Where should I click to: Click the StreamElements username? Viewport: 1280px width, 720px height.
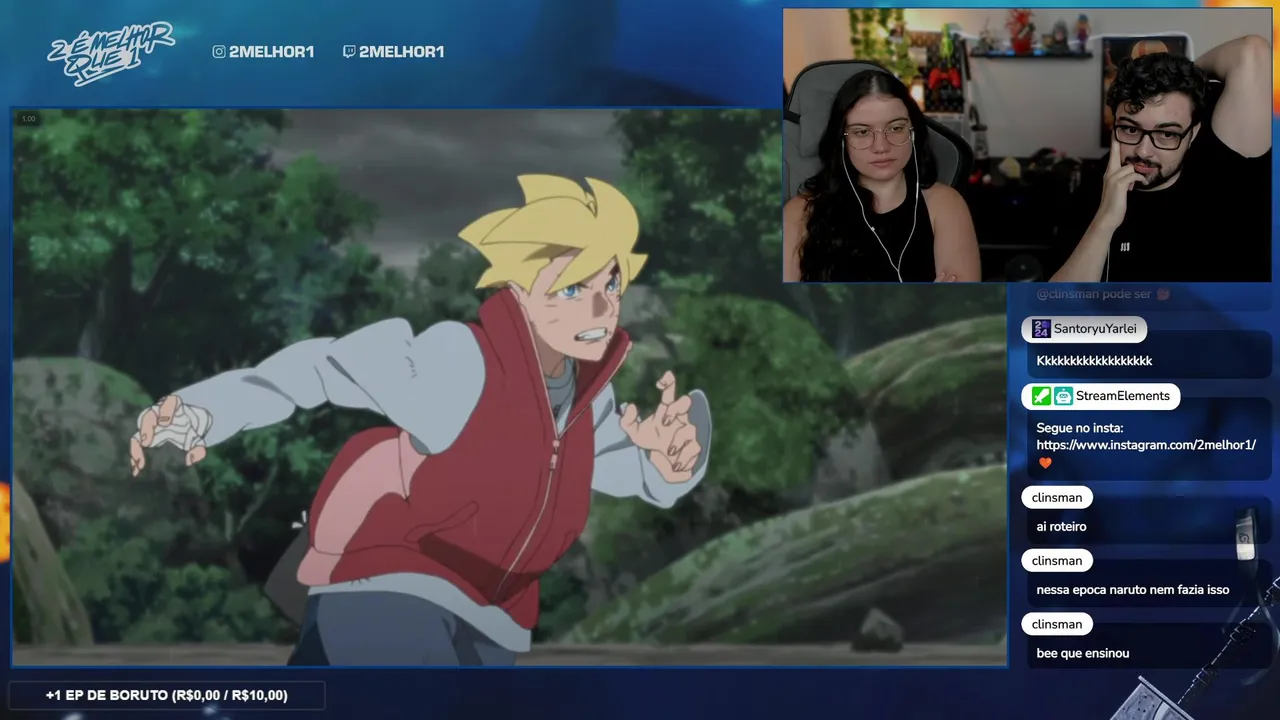1122,396
